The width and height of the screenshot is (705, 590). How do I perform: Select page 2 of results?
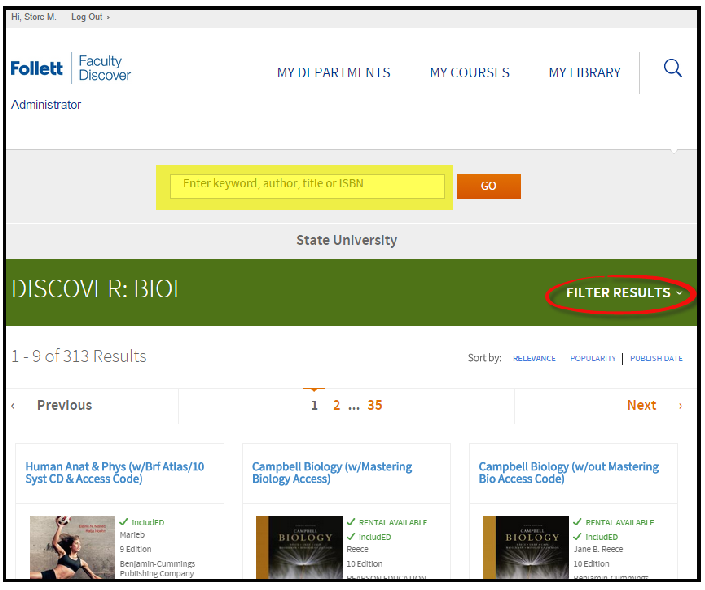tap(336, 405)
